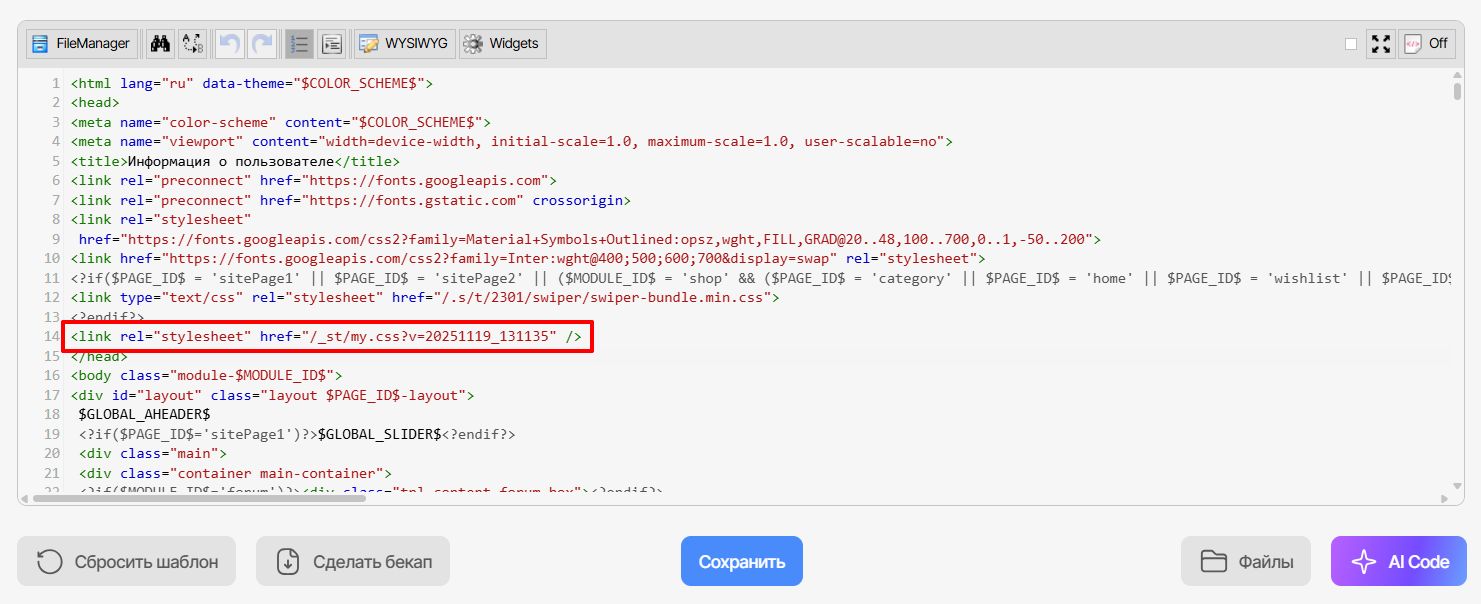The width and height of the screenshot is (1481, 604).
Task: Tick the small checkbox near fullscreen icon
Action: (x=1351, y=44)
